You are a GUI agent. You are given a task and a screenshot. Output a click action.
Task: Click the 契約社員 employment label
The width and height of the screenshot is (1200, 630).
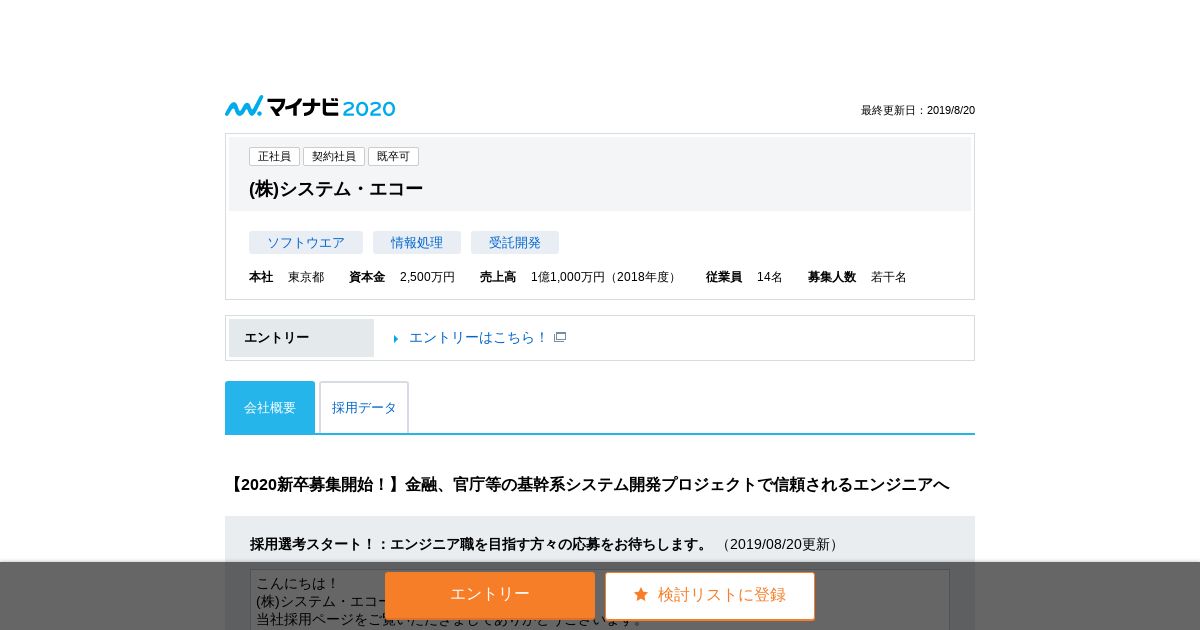334,157
